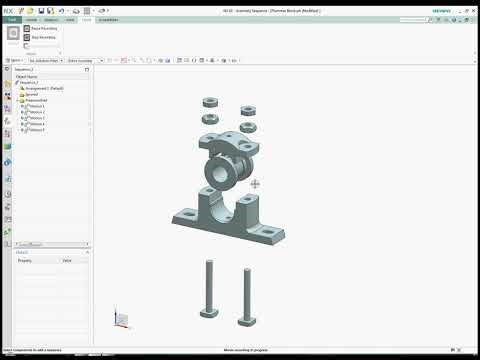Collapse the Details panel
The image size is (480, 360).
click(87, 253)
